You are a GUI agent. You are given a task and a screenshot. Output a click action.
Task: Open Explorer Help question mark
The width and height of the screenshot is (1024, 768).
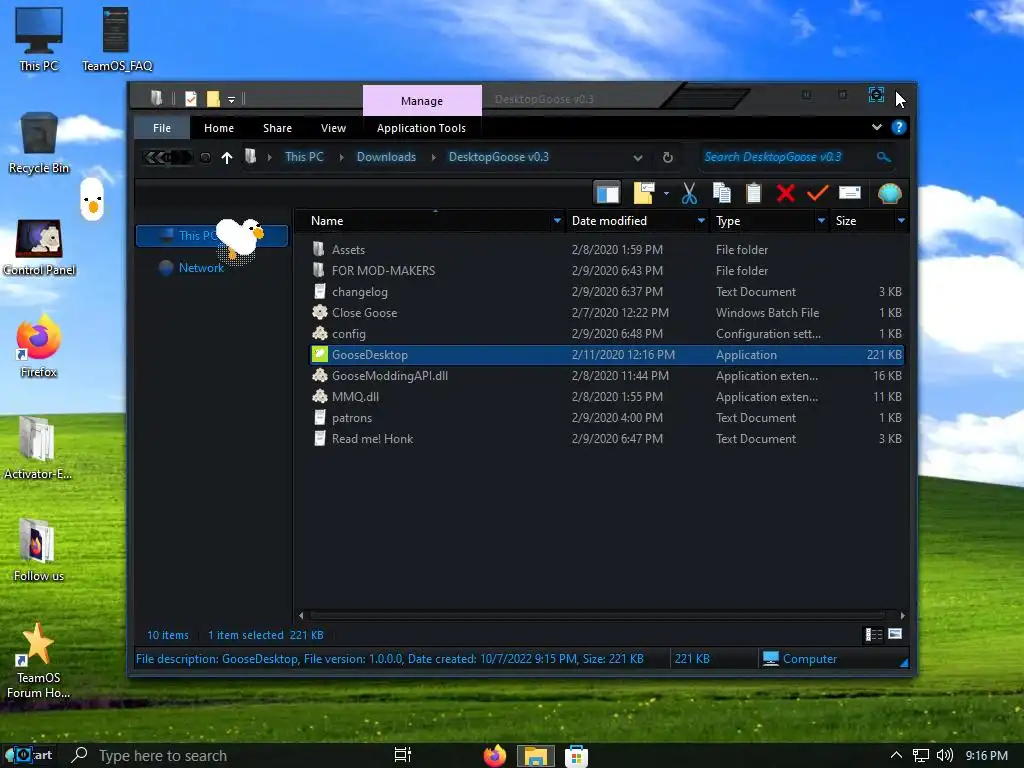tap(899, 127)
